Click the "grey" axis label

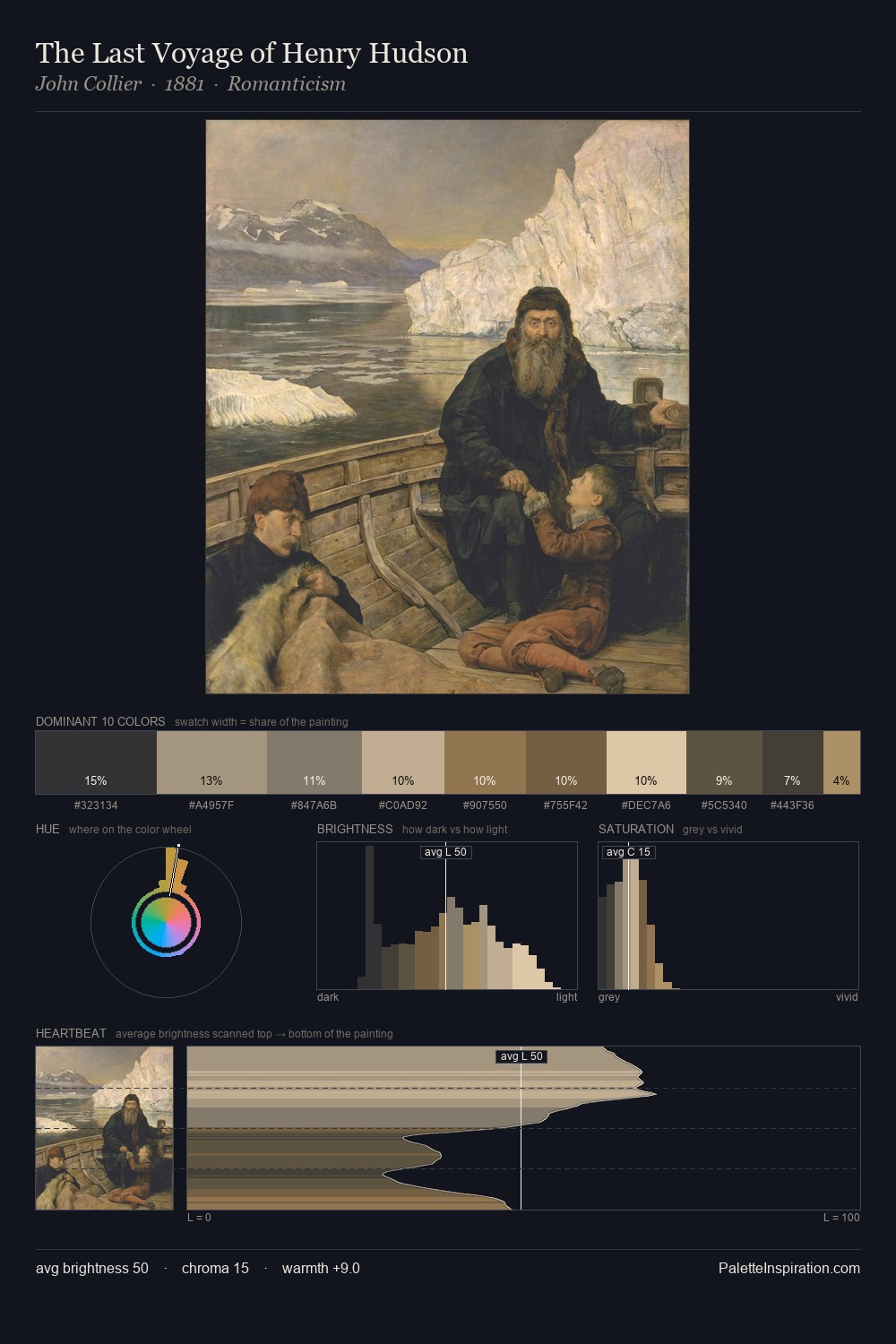click(x=609, y=997)
